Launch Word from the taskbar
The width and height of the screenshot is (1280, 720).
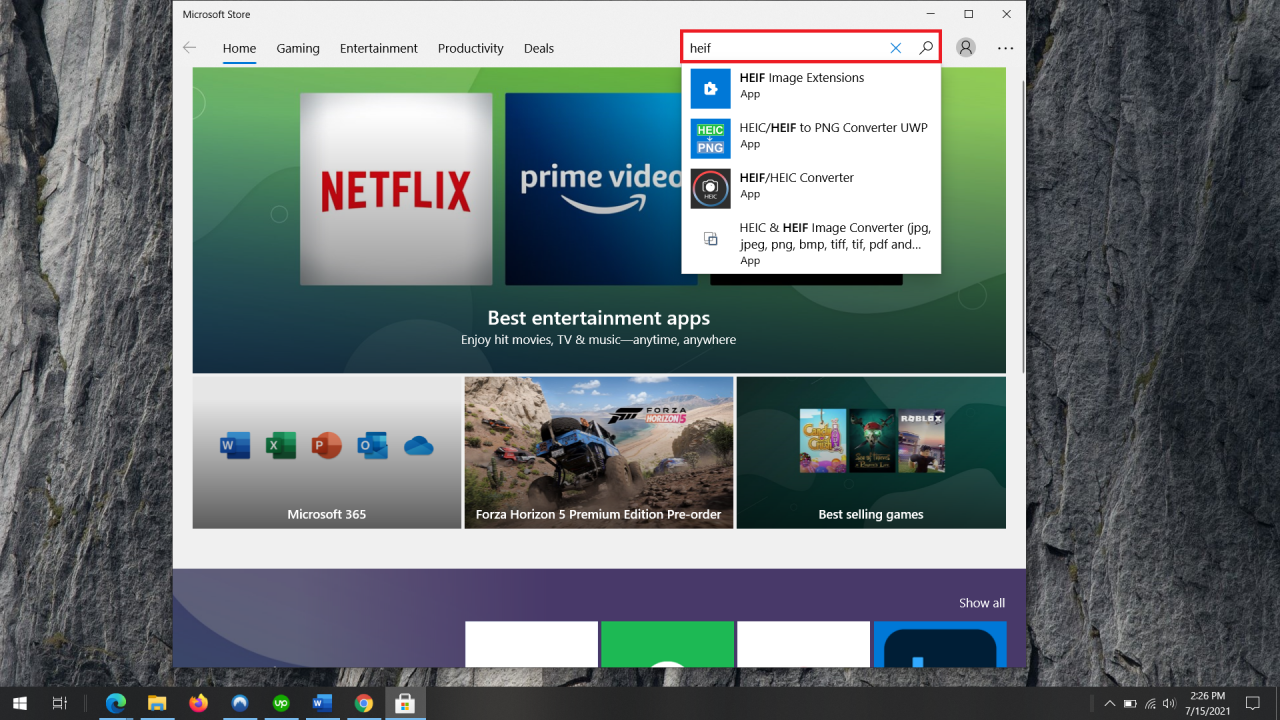point(322,703)
